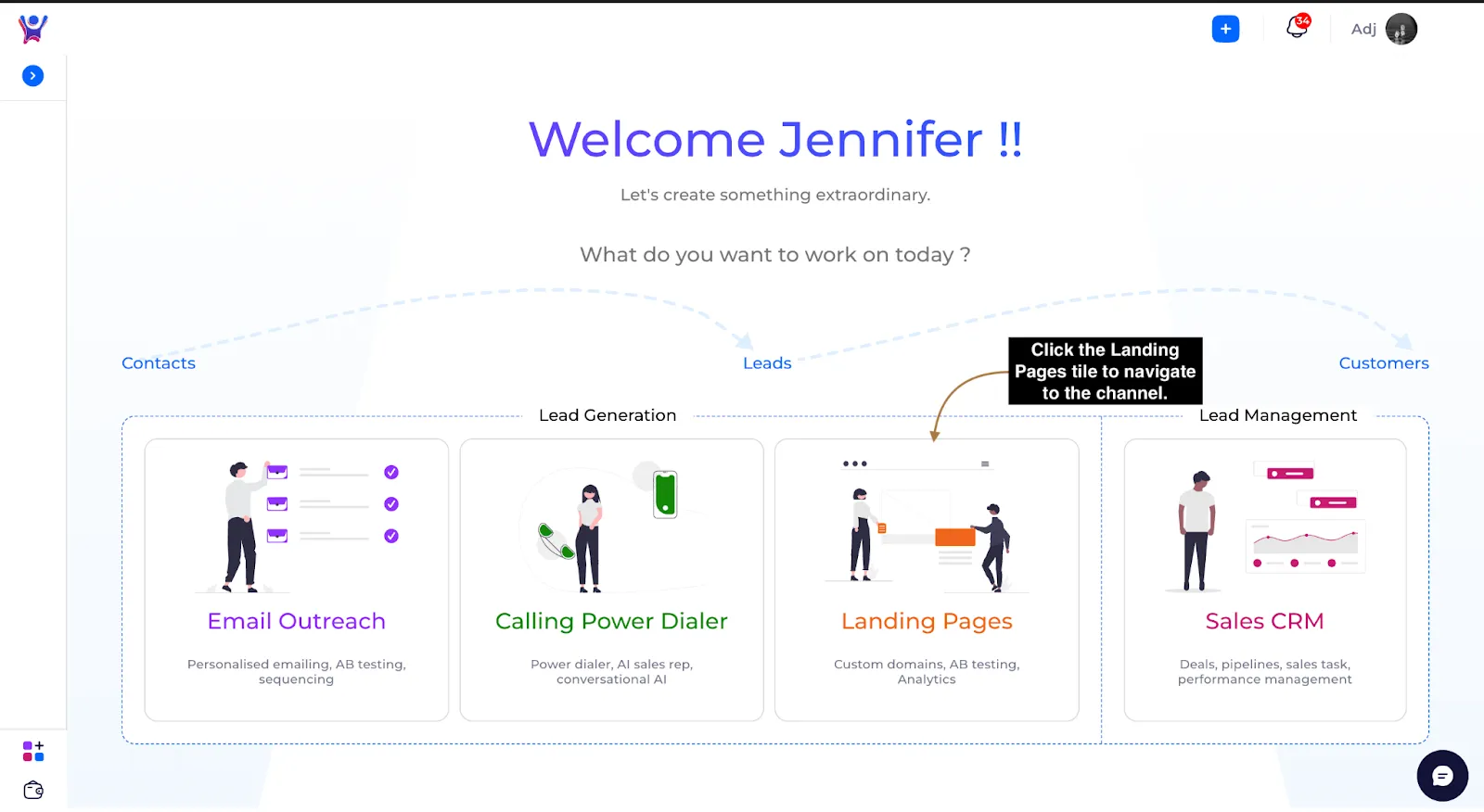This screenshot has width=1484, height=812.
Task: Open the Email Outreach tile
Action: pos(297,580)
